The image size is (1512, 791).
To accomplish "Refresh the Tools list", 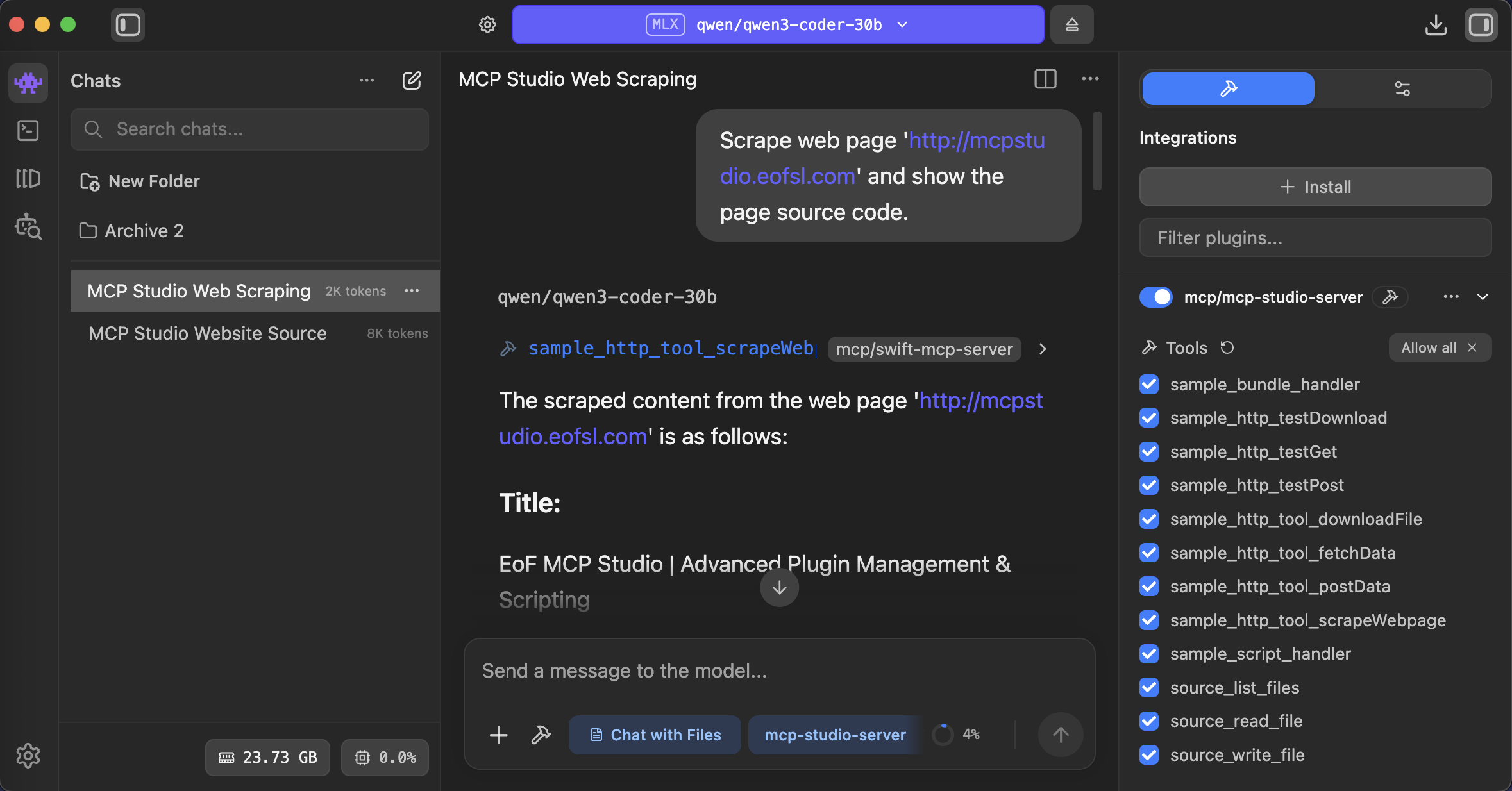I will tap(1227, 347).
